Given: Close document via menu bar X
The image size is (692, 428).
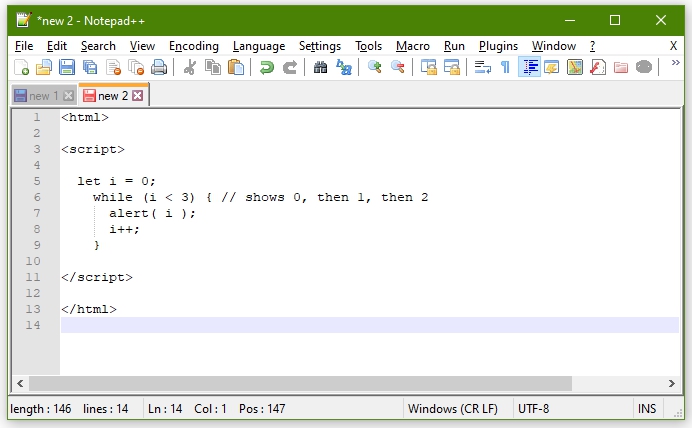Looking at the screenshot, I should click(x=673, y=46).
